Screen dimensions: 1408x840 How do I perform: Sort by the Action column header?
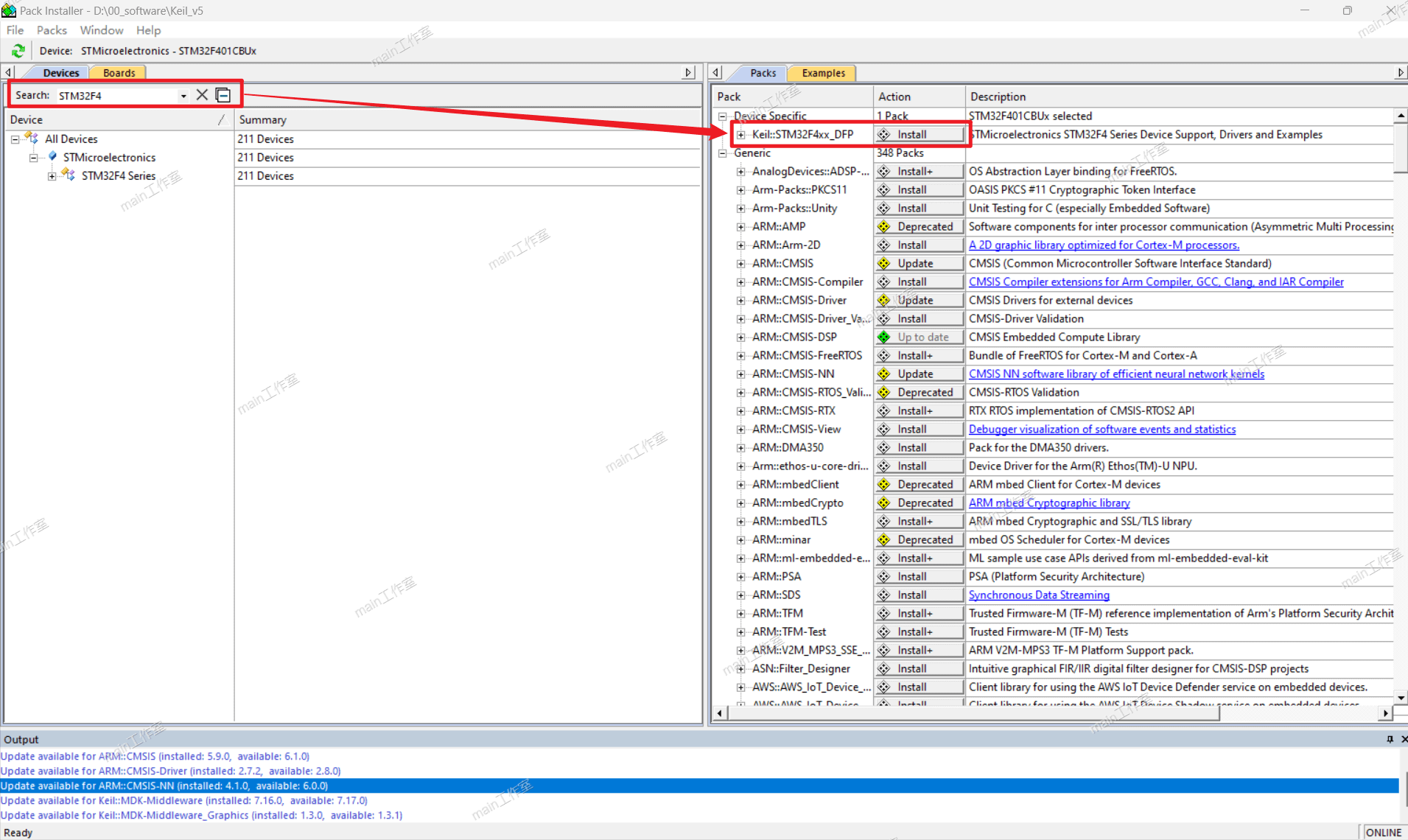[919, 97]
